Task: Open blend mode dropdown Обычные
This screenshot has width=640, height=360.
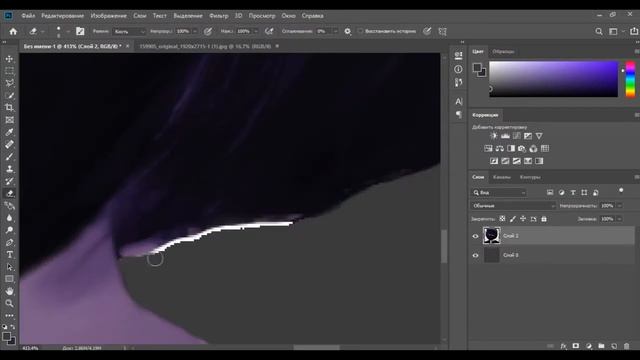Action: [513, 206]
